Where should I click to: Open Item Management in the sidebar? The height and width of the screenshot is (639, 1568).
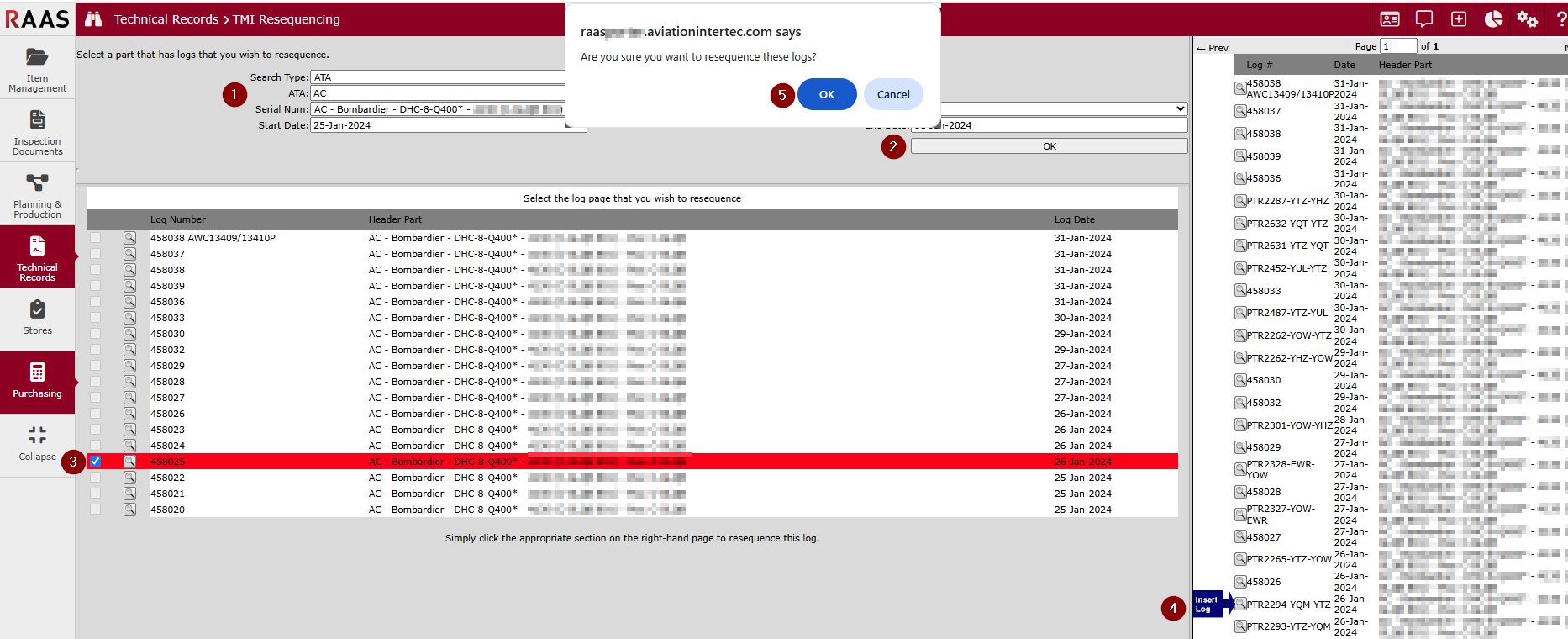pos(37,69)
